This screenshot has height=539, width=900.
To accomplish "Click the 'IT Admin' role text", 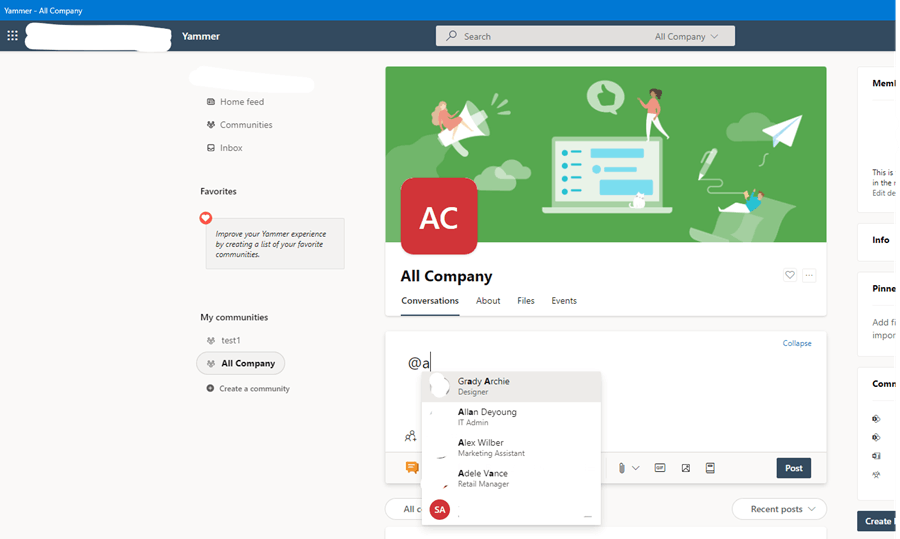I will point(473,422).
